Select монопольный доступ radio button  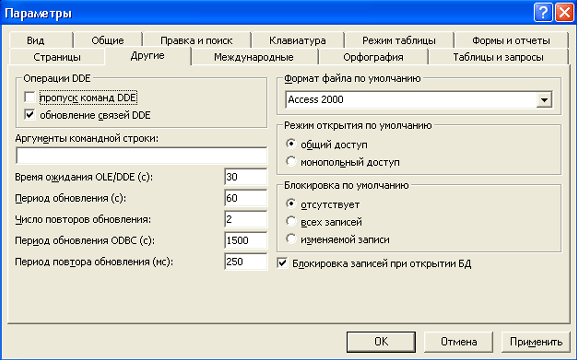point(291,162)
